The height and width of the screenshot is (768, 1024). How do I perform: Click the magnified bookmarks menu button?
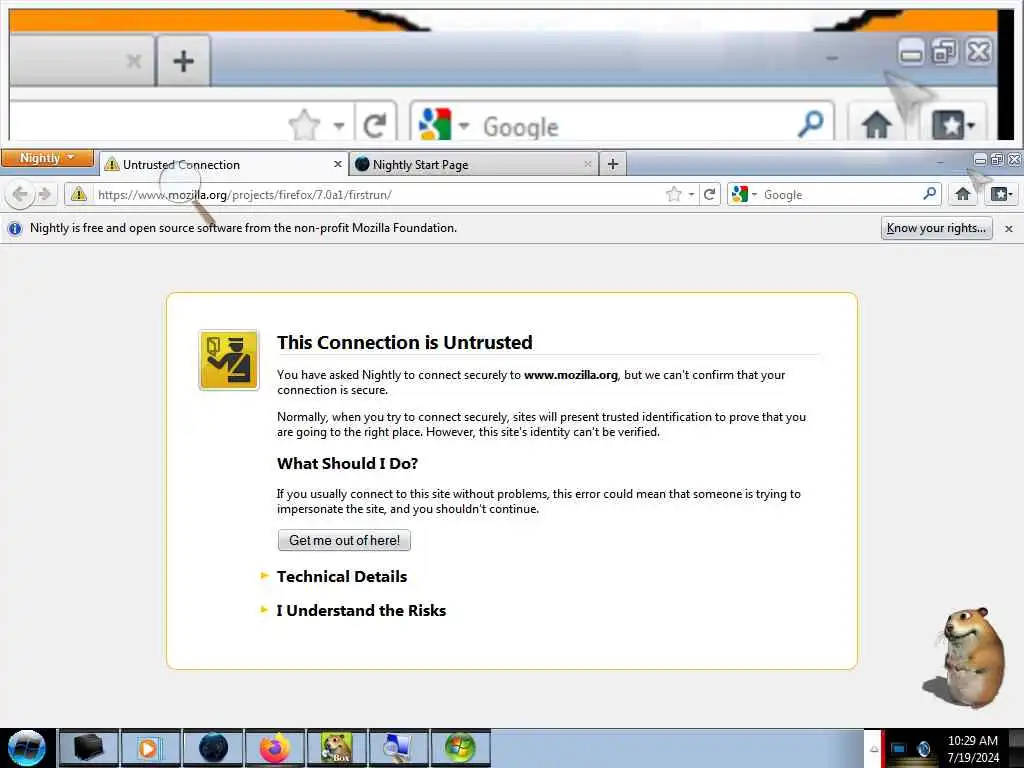coord(952,124)
